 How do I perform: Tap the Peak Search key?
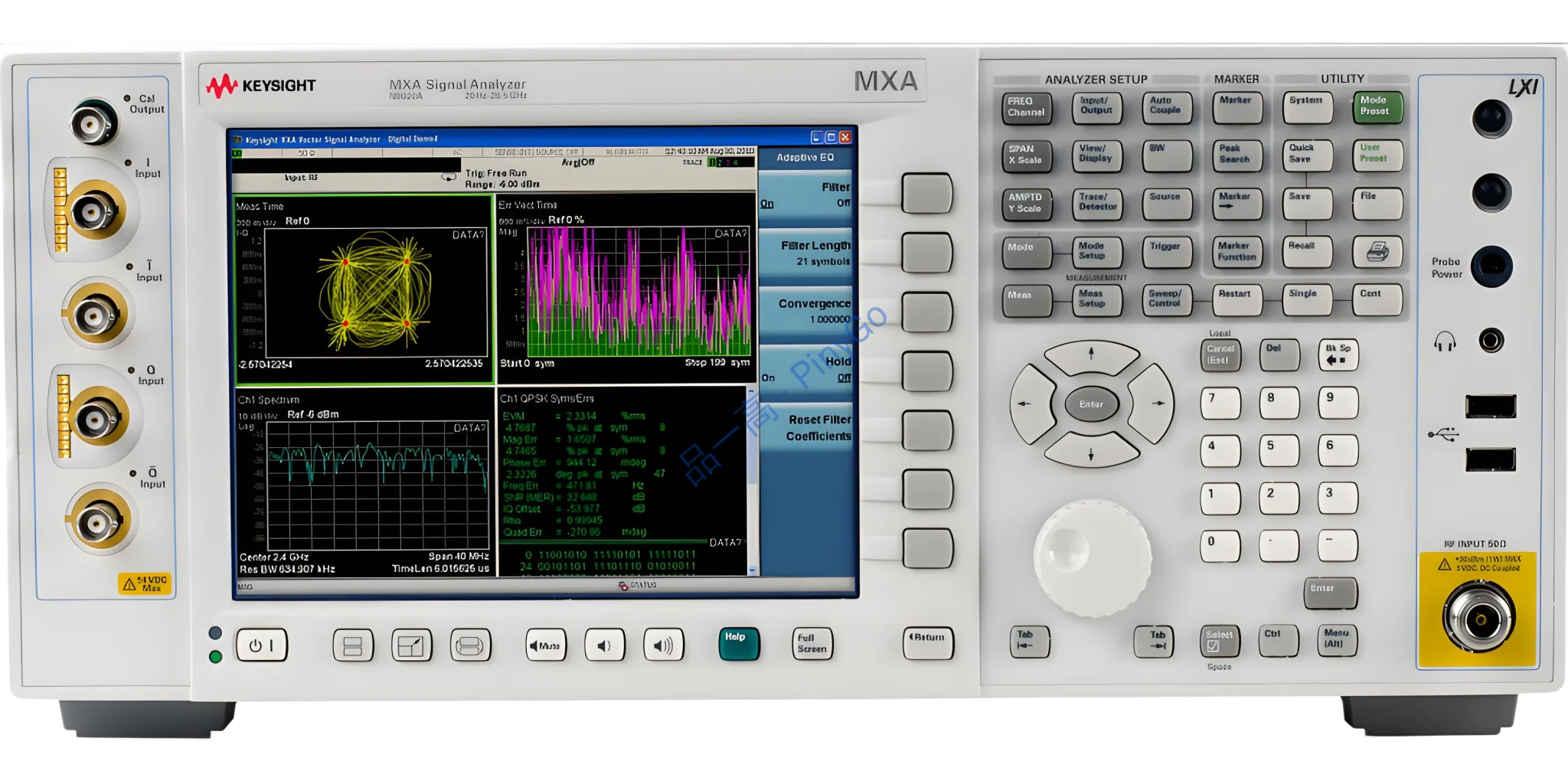point(1237,155)
